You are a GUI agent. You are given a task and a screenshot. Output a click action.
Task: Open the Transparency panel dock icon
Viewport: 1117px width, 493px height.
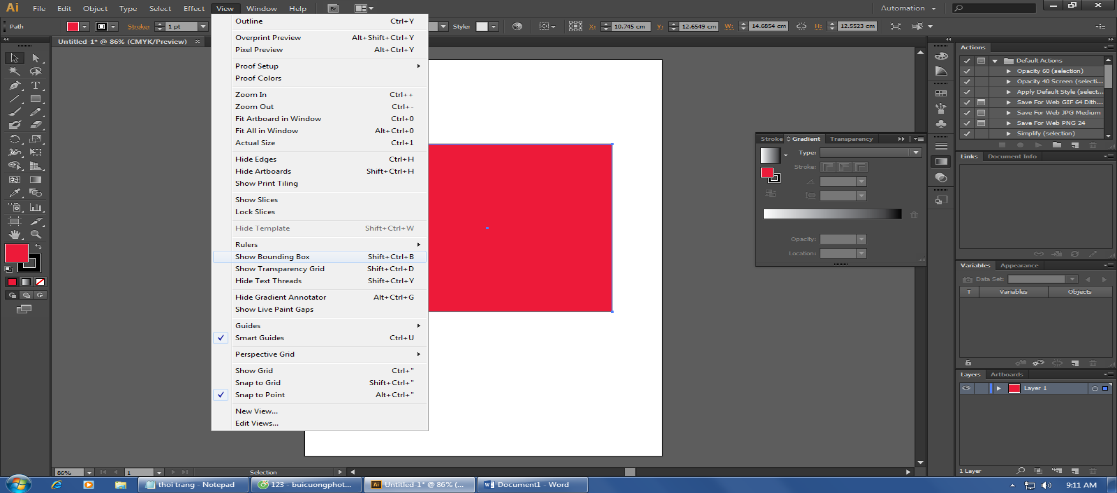click(x=941, y=177)
